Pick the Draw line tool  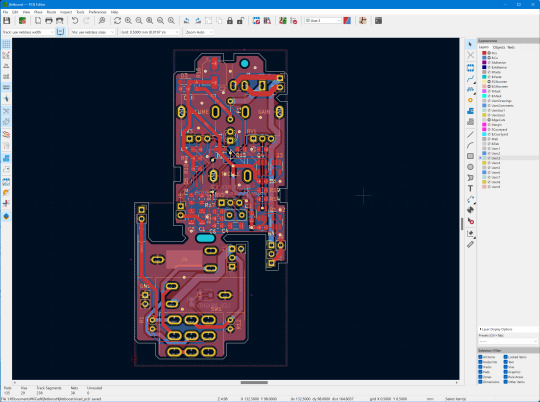[470, 135]
